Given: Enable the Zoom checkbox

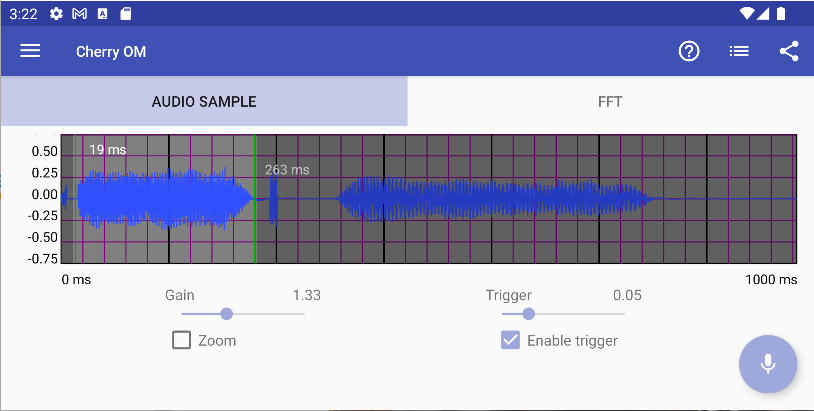Looking at the screenshot, I should click(x=182, y=340).
